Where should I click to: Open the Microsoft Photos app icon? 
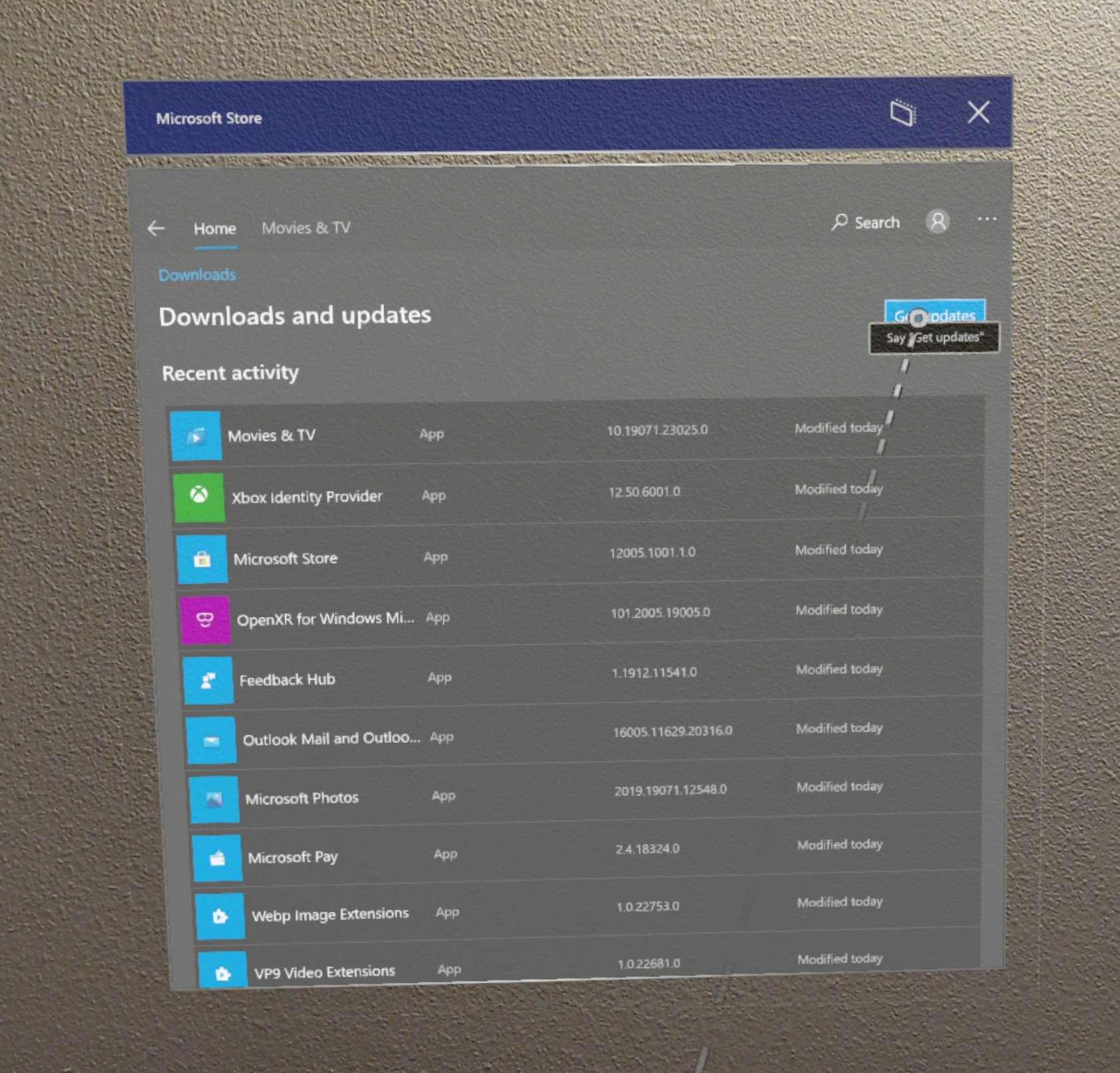pos(214,799)
